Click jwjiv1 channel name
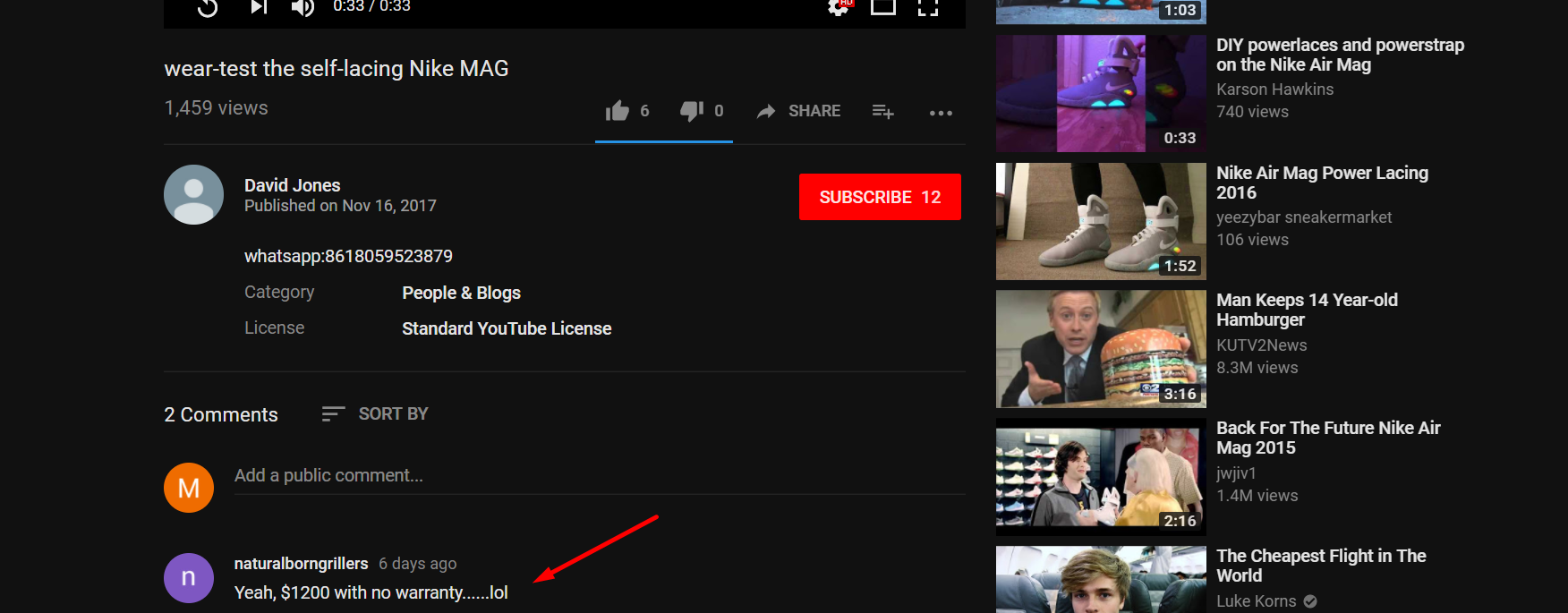The image size is (1568, 613). [x=1236, y=473]
